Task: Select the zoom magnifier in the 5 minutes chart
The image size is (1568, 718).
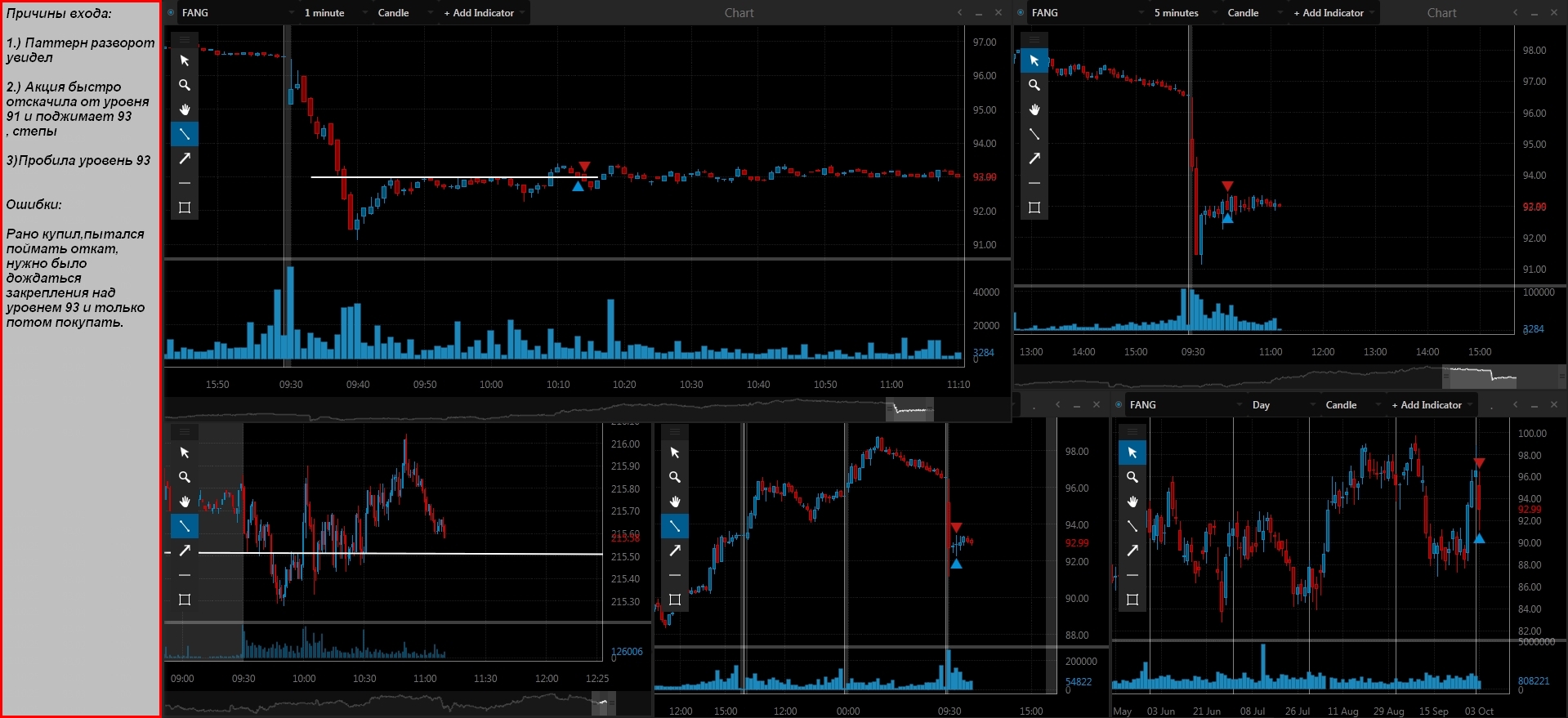Action: [x=1034, y=85]
